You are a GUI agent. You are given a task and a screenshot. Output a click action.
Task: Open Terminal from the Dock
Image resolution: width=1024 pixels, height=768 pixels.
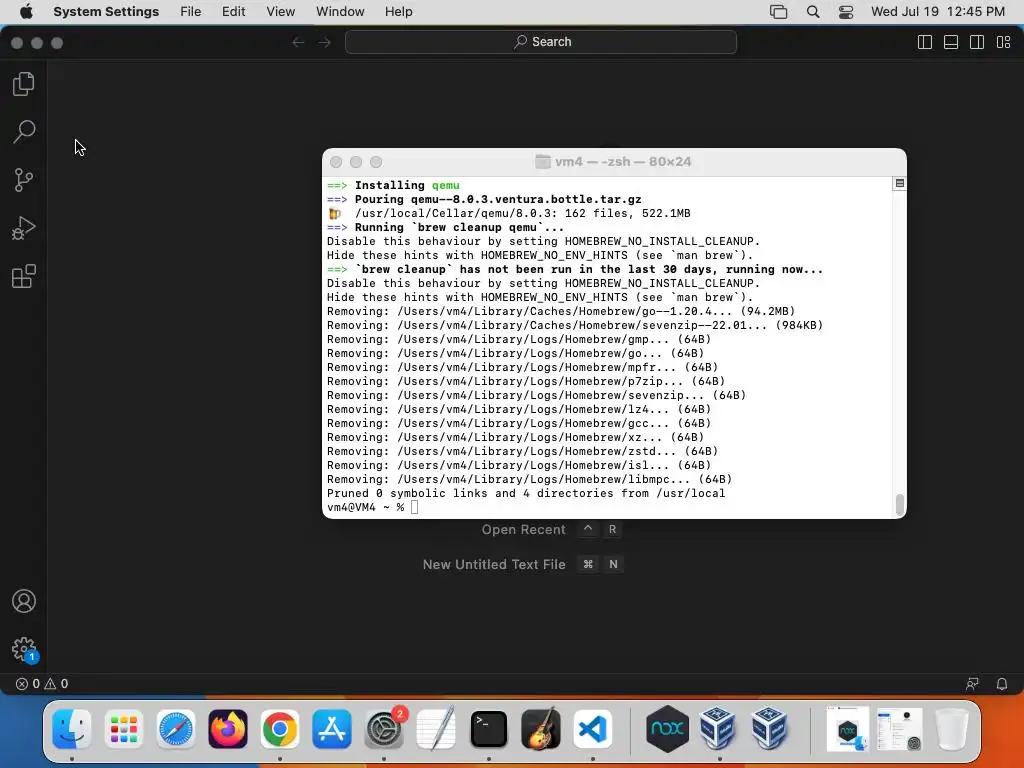[x=488, y=729]
